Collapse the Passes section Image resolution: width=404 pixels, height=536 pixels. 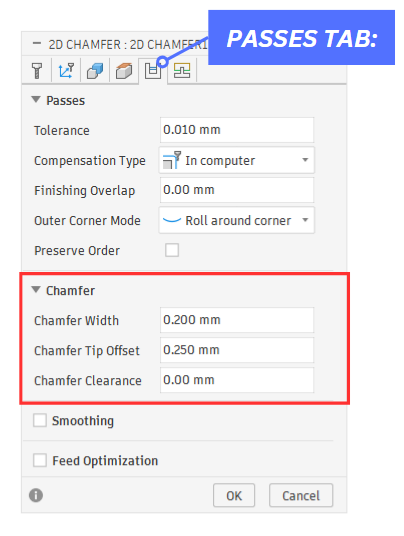36,100
